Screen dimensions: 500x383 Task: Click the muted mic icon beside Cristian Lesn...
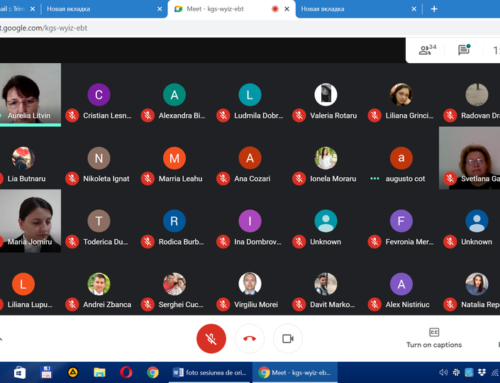click(72, 116)
